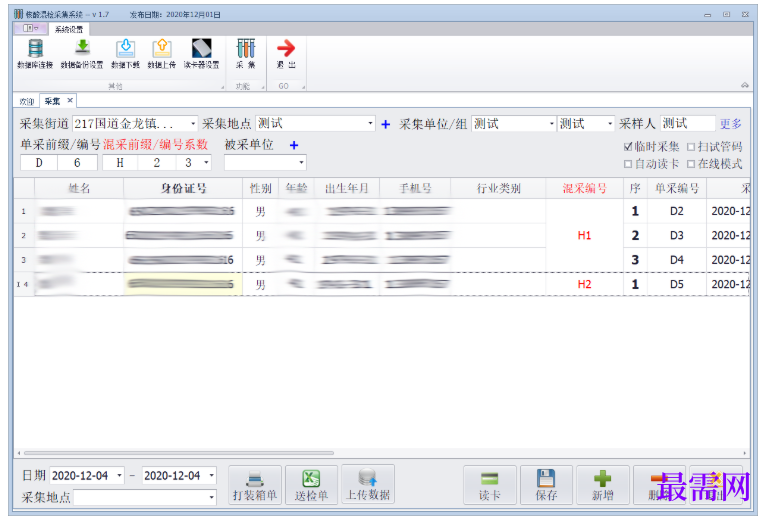Open 数据备份设置 backup settings
The image size is (769, 518).
click(82, 54)
